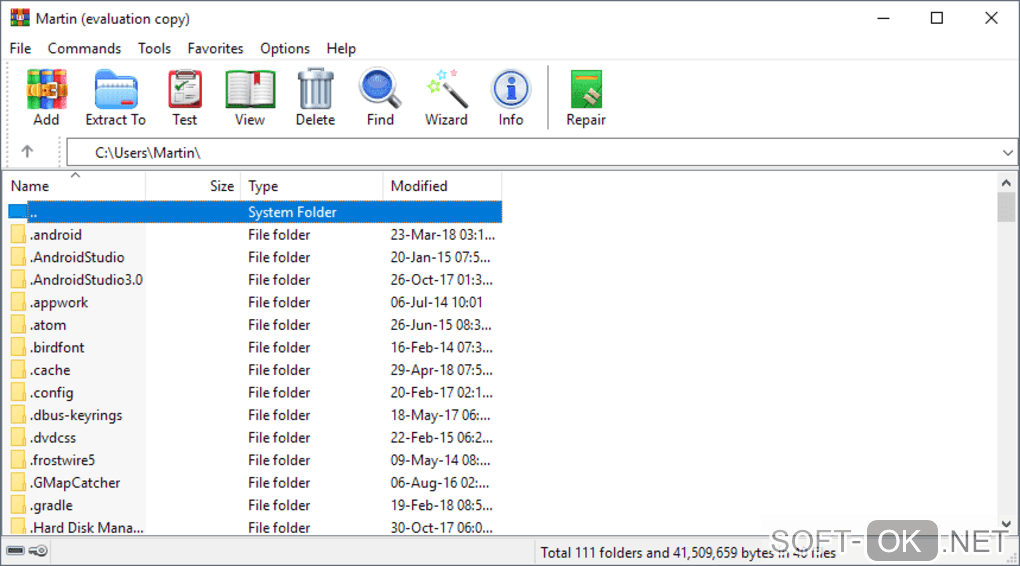Viewport: 1020px width, 566px height.
Task: Expand the address bar path dropdown
Action: [1007, 153]
